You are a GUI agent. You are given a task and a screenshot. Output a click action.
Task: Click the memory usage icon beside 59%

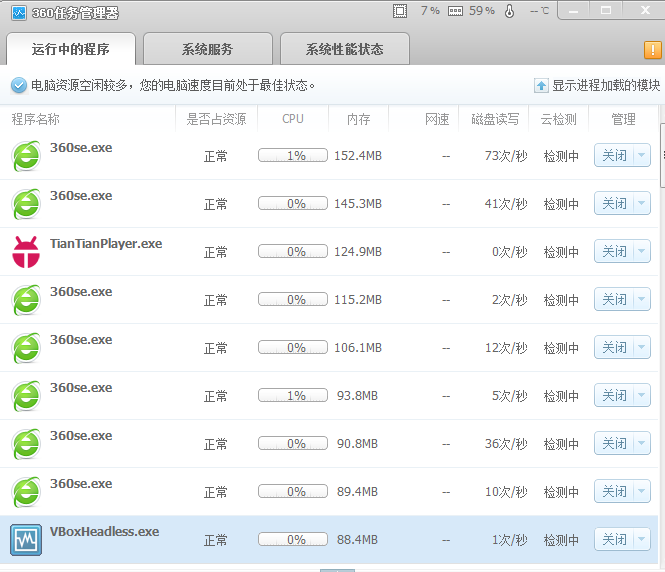455,11
